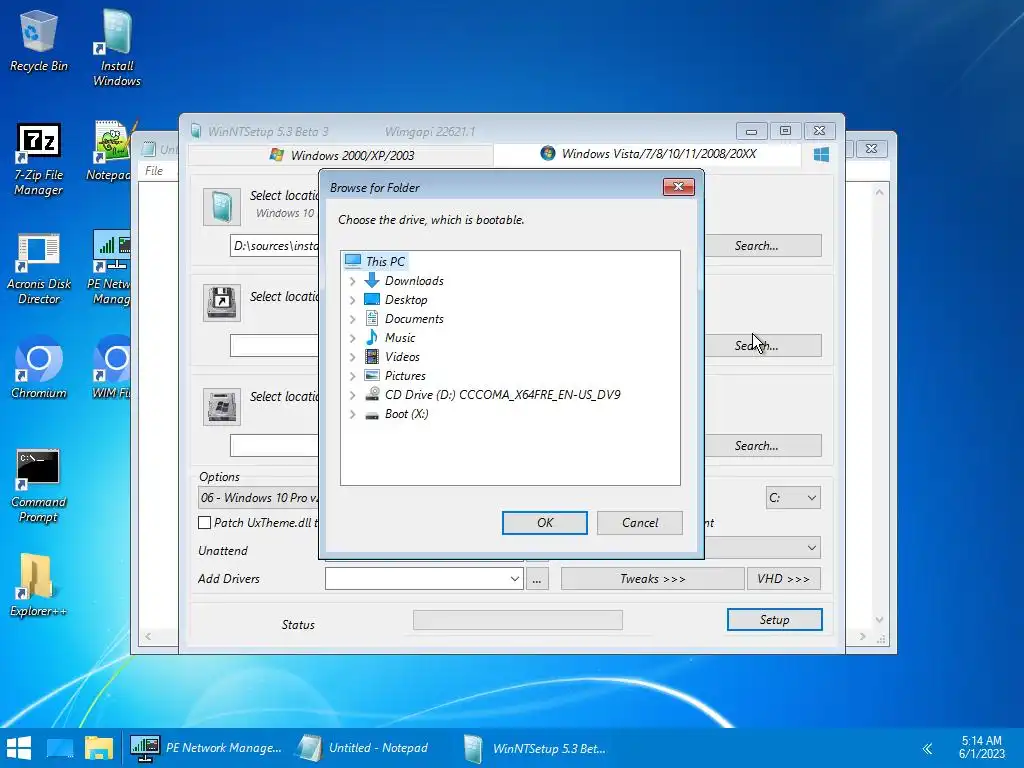Click Notepad vertical scrollbar down arrow
Screen dimensions: 1024x768
coord(879,620)
